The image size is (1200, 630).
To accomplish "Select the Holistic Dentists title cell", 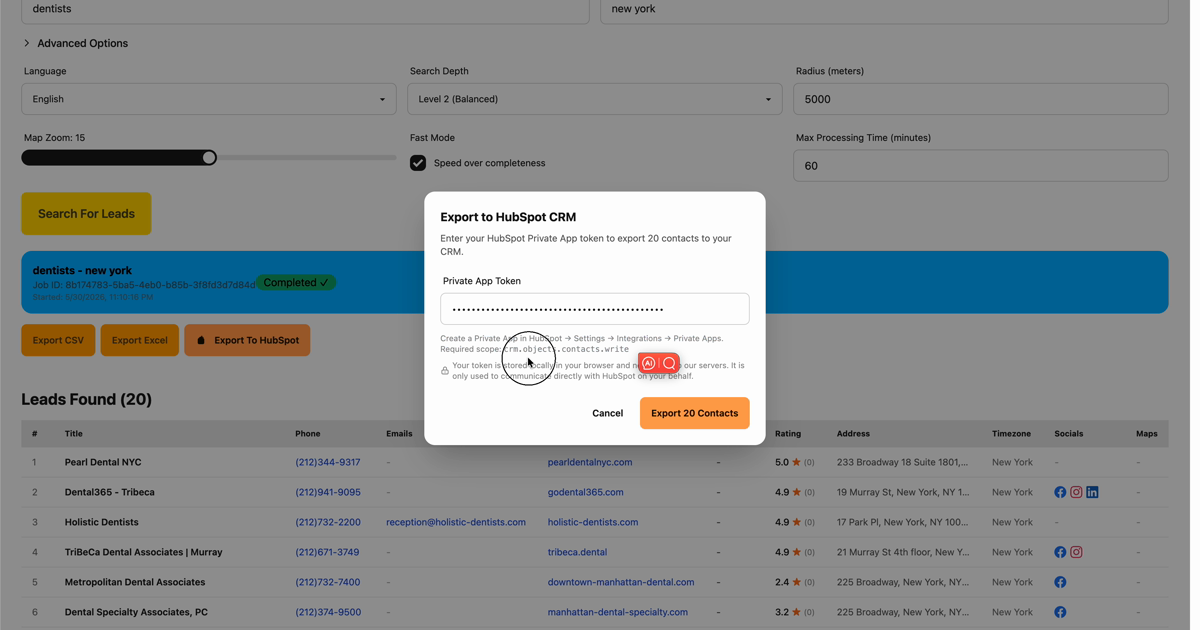I will [102, 522].
